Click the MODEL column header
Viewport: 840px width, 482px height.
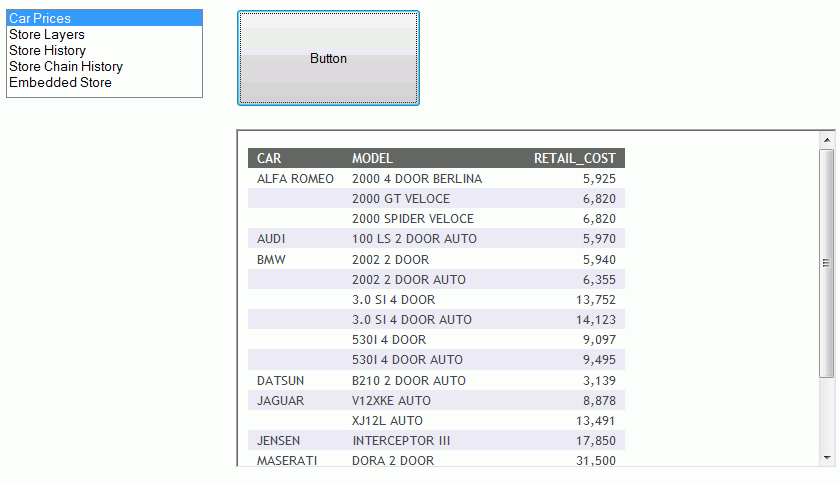click(372, 159)
